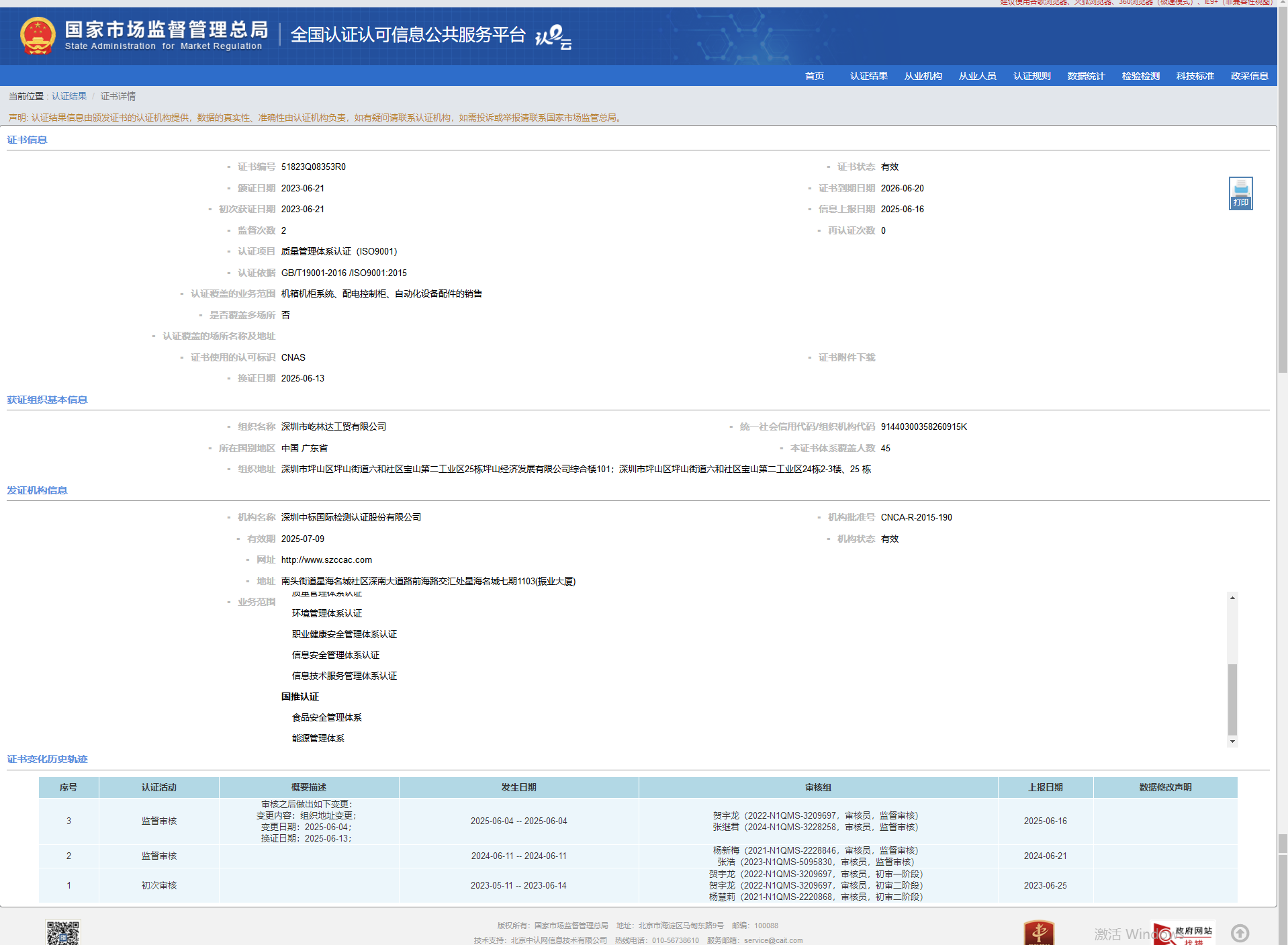Go to 从业机构 in the navigation bar
This screenshot has width=1288, height=945.
(x=923, y=76)
